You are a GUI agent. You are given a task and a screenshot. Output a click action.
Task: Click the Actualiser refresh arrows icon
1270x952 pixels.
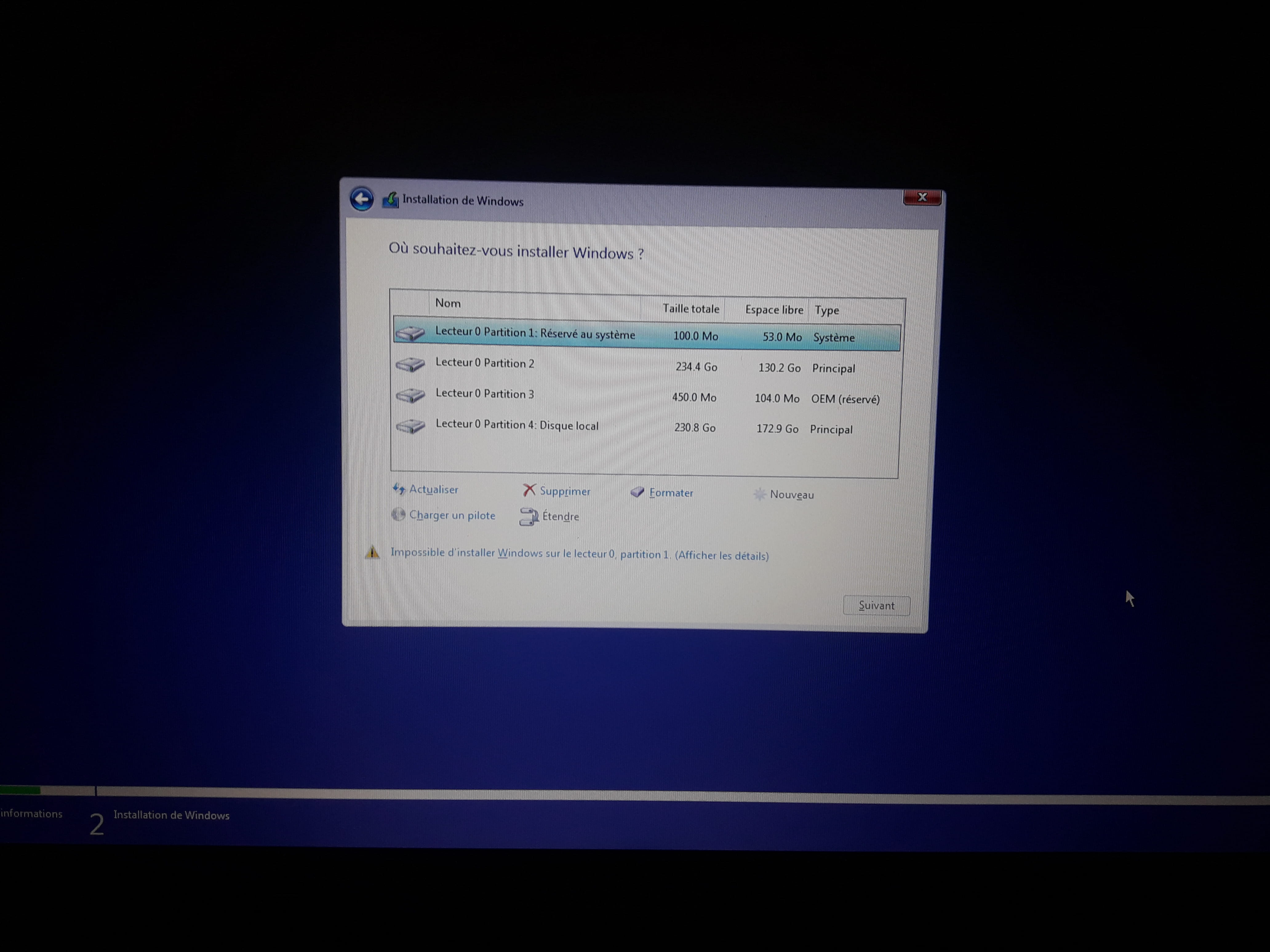(398, 489)
